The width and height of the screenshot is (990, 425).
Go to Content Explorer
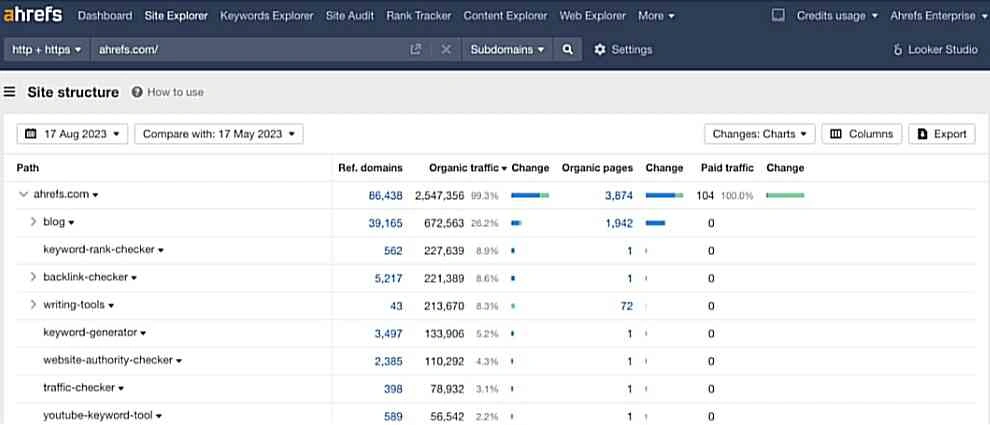tap(505, 16)
